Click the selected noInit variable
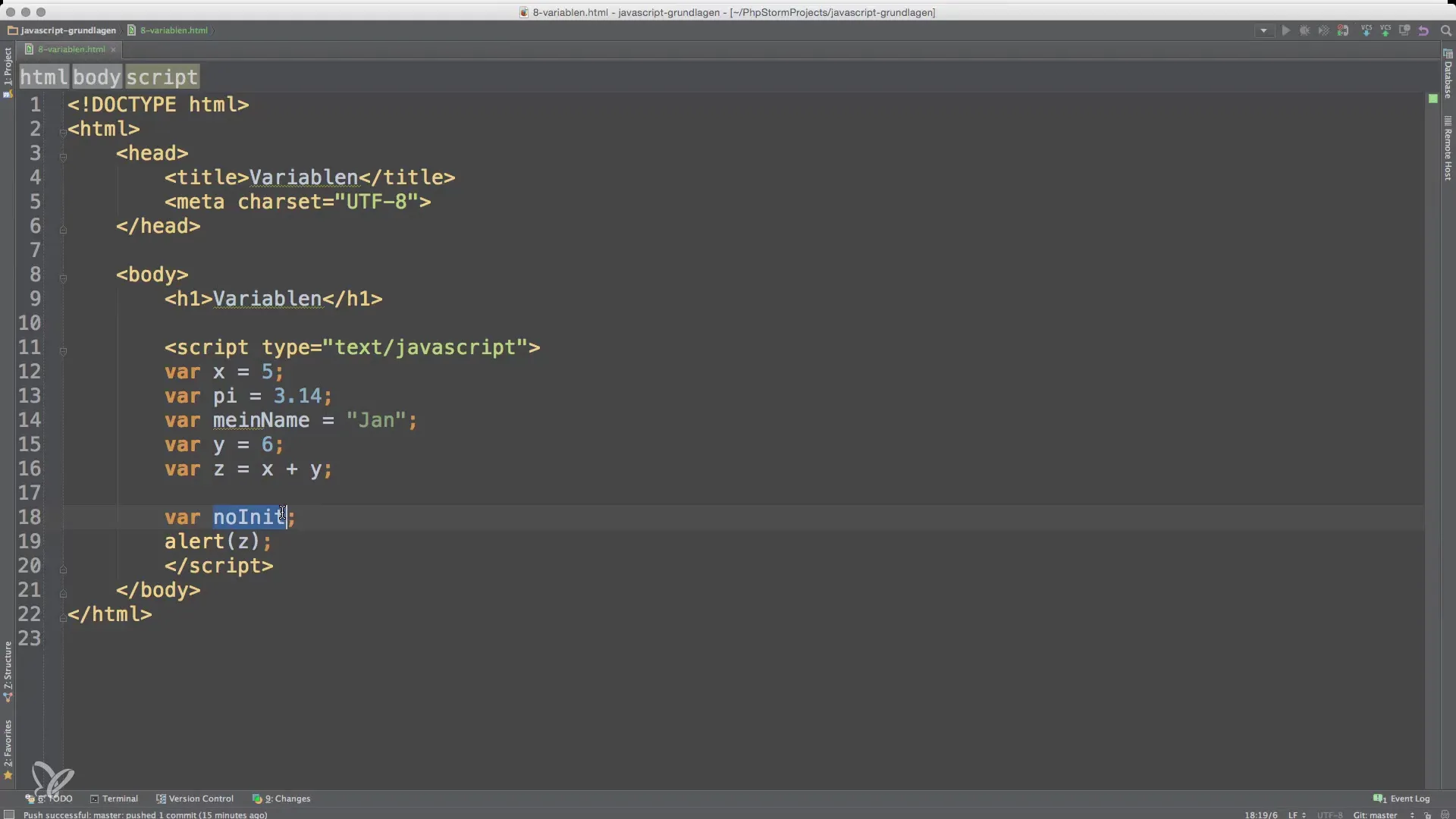This screenshot has width=1456, height=819. pyautogui.click(x=249, y=517)
